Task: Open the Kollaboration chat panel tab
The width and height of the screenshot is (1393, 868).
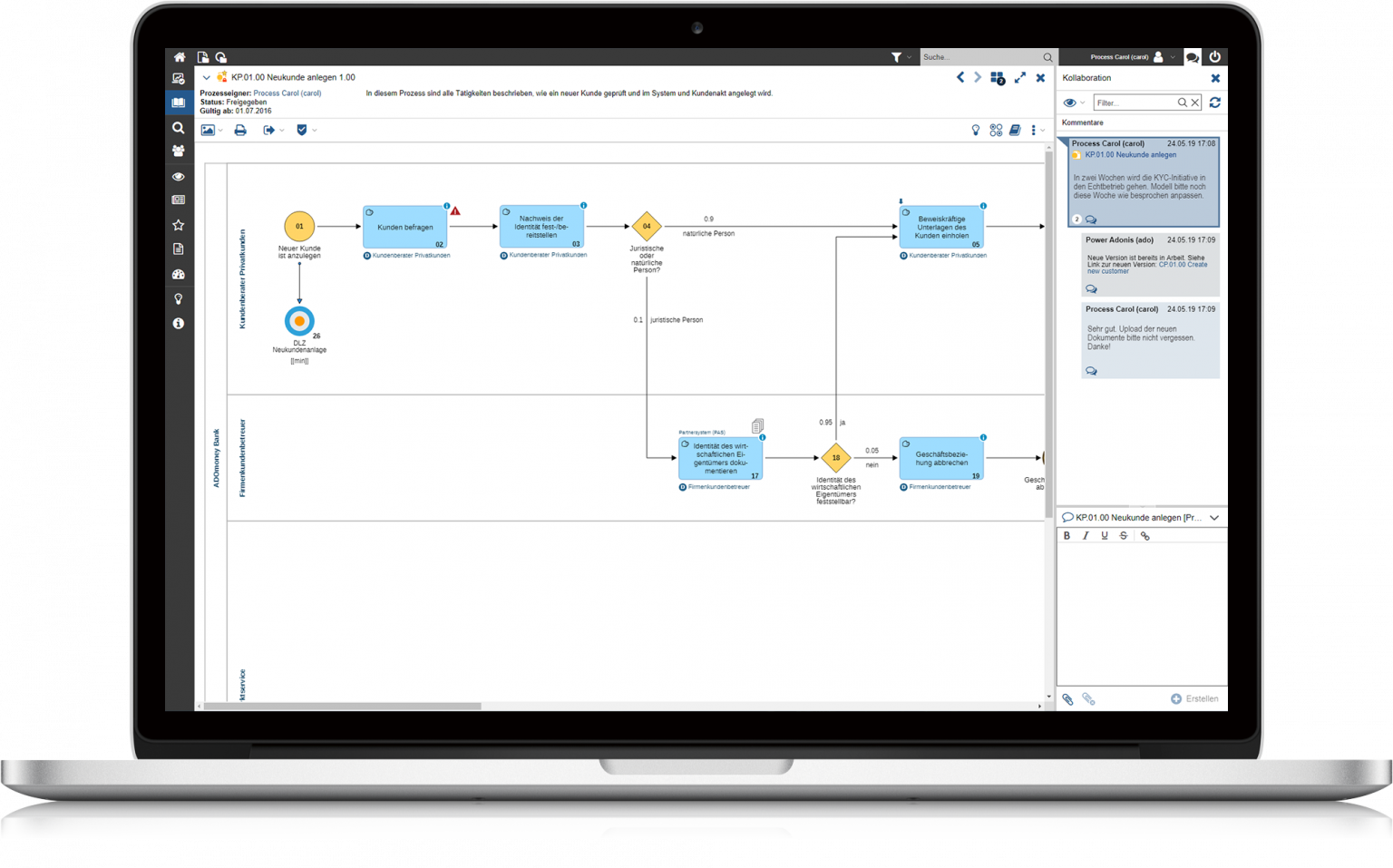Action: click(x=1193, y=57)
